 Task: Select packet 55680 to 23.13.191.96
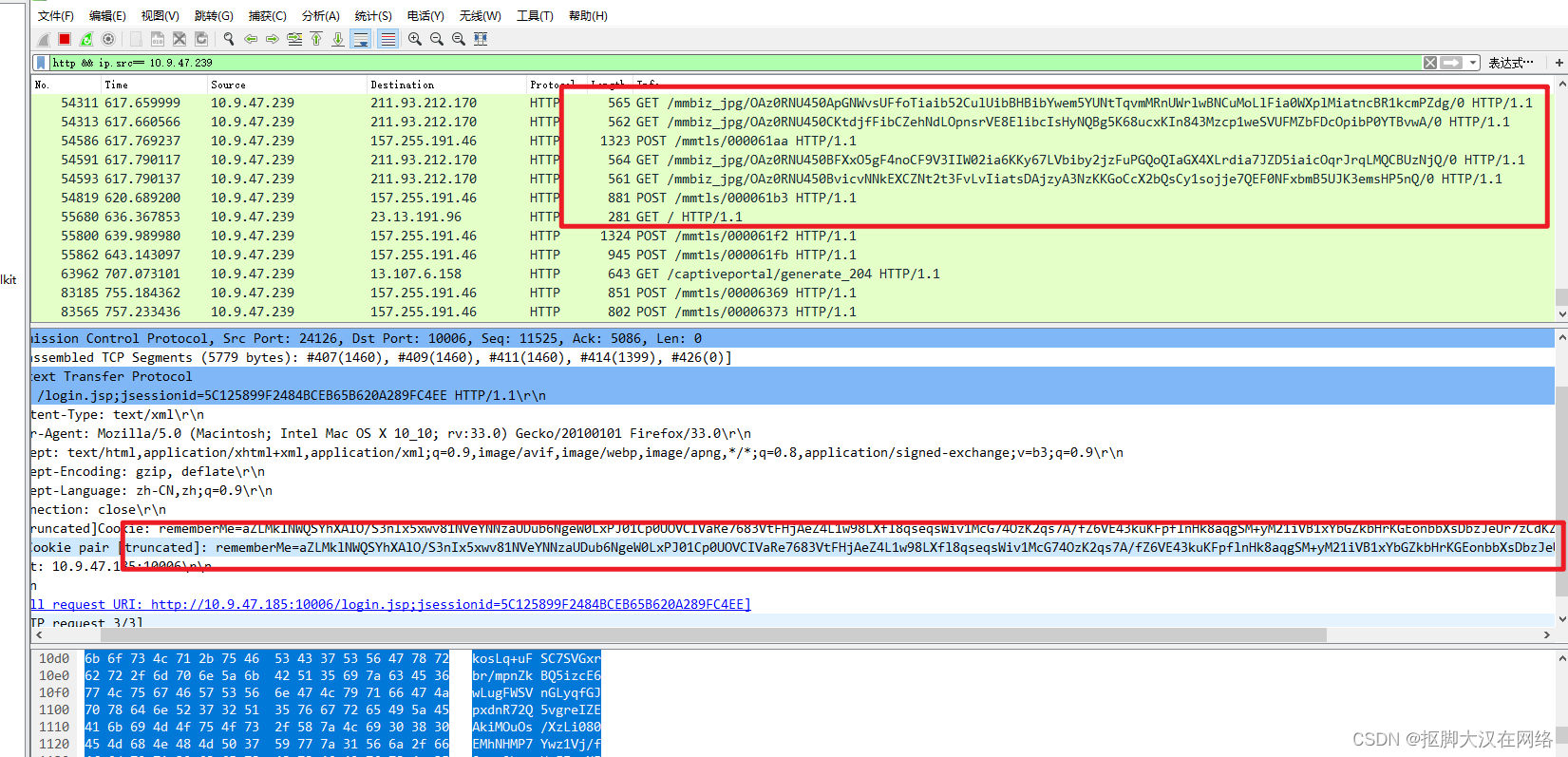point(793,217)
